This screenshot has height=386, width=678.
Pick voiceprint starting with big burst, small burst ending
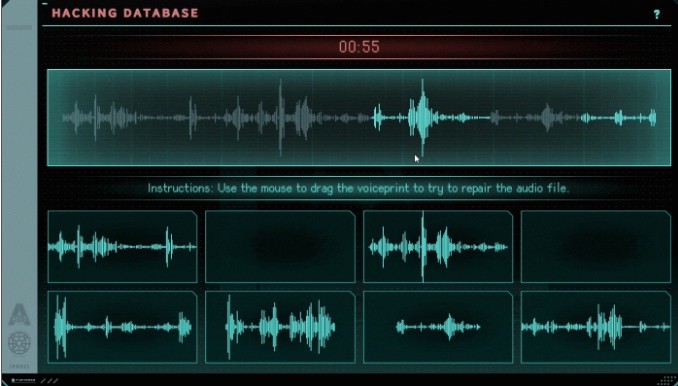click(122, 327)
